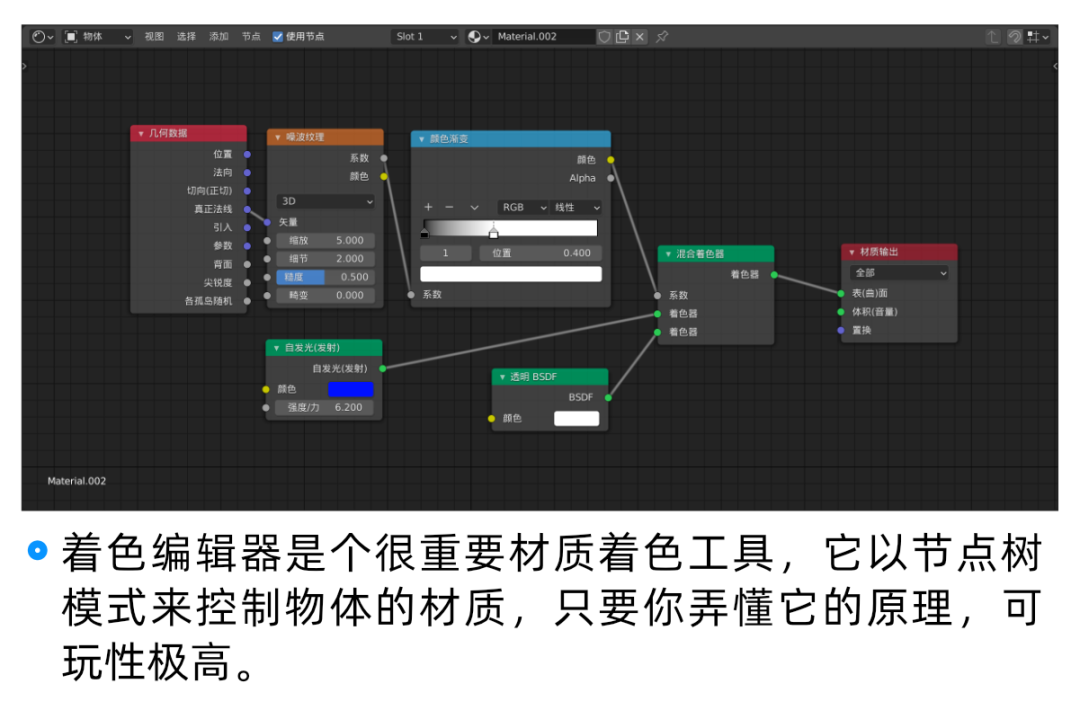Viewport: 1080px width, 728px height.
Task: Remove color stop with minus icon
Action: coord(449,207)
